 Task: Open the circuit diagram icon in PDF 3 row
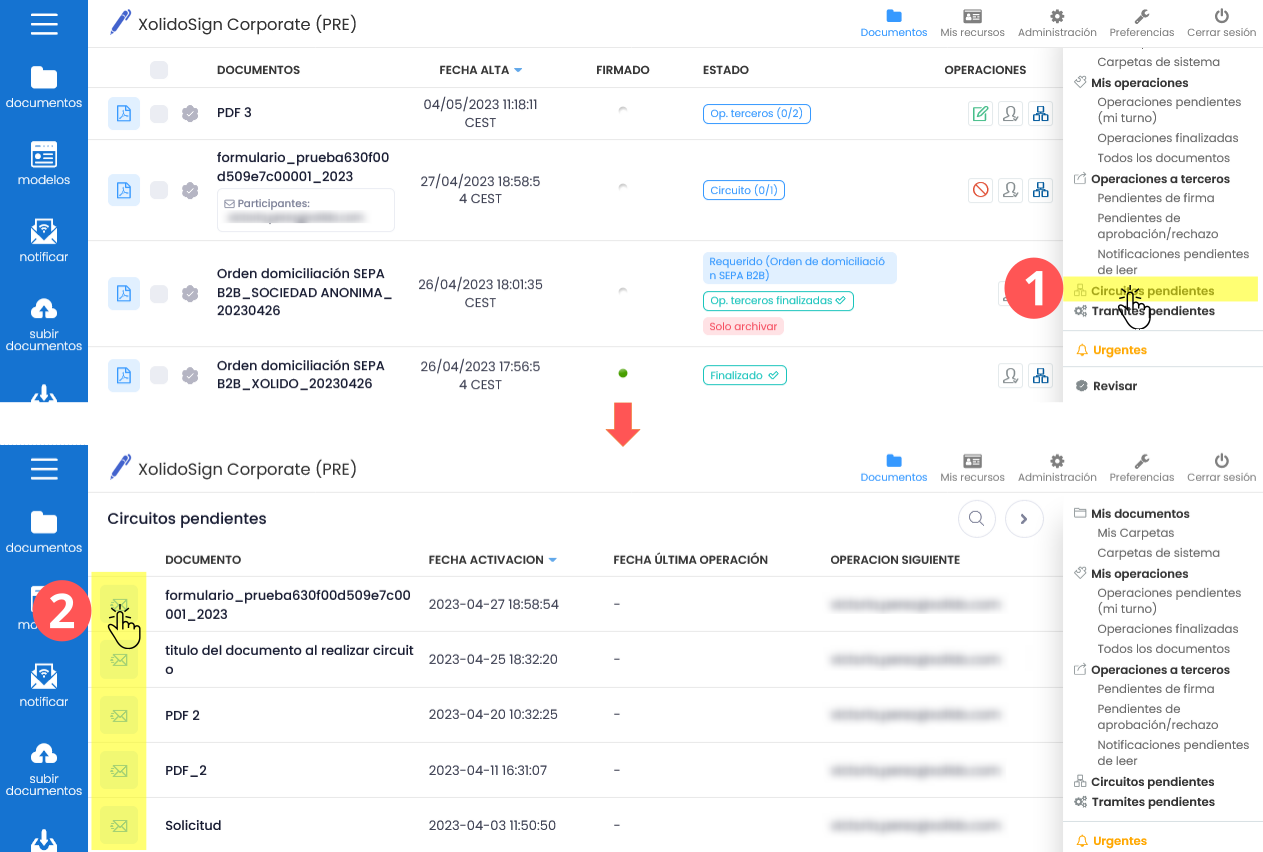coord(1041,113)
